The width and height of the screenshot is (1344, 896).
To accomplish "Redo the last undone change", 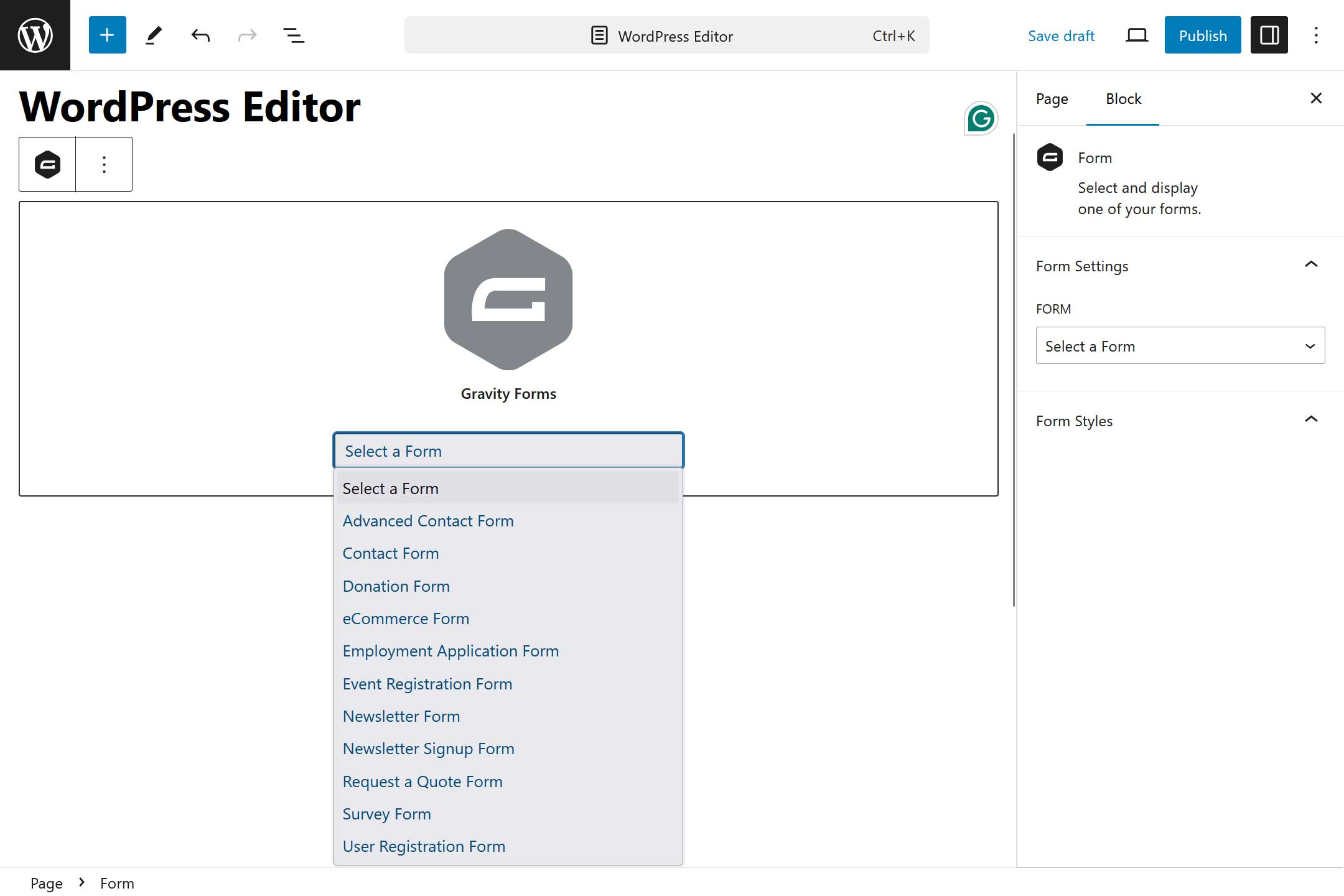I will tap(247, 35).
